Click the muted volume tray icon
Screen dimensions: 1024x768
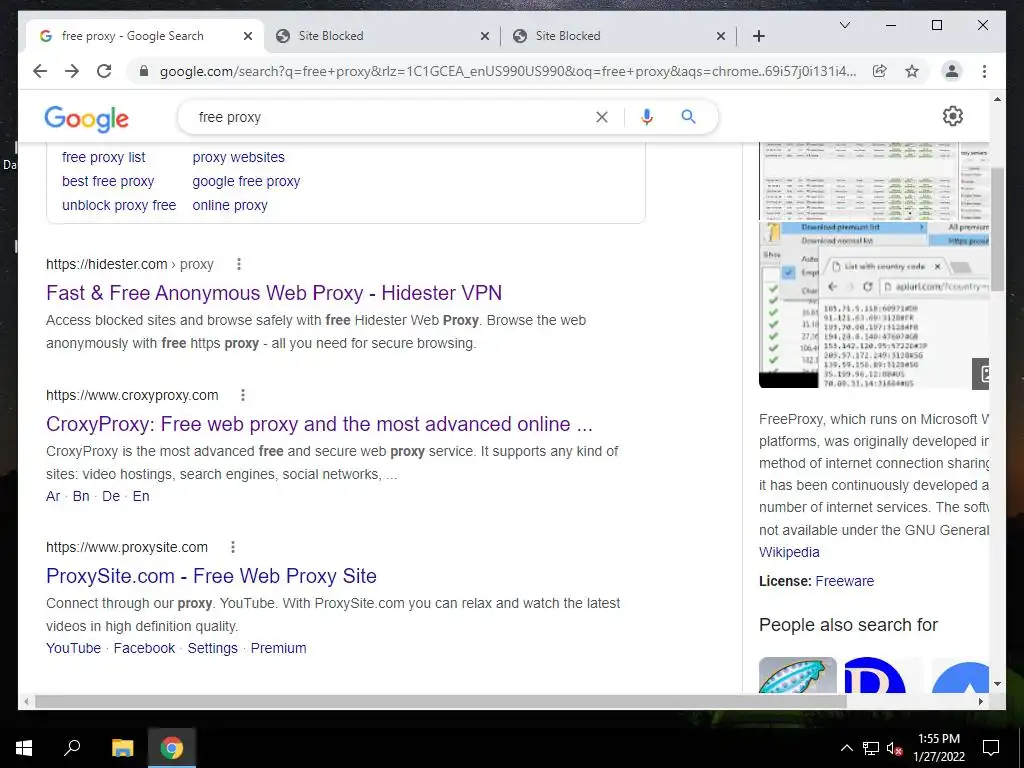point(894,748)
